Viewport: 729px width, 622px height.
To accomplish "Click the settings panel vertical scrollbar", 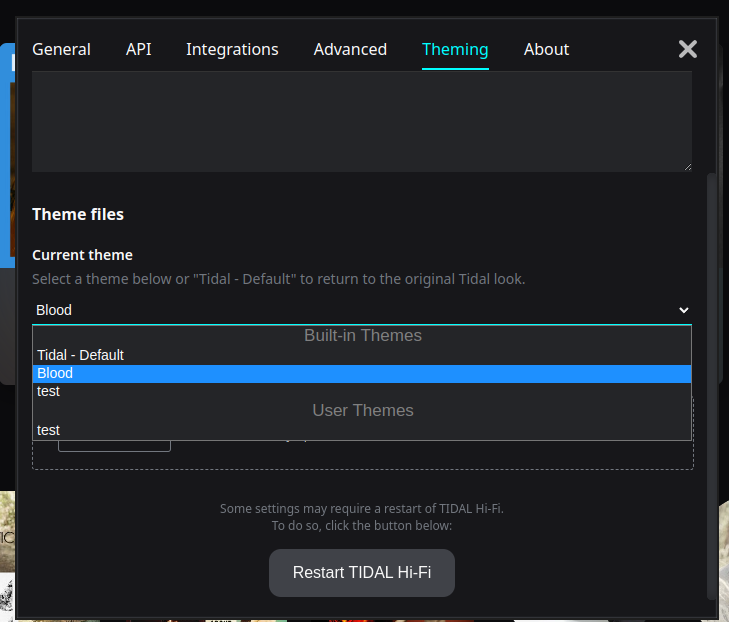I will click(x=711, y=380).
